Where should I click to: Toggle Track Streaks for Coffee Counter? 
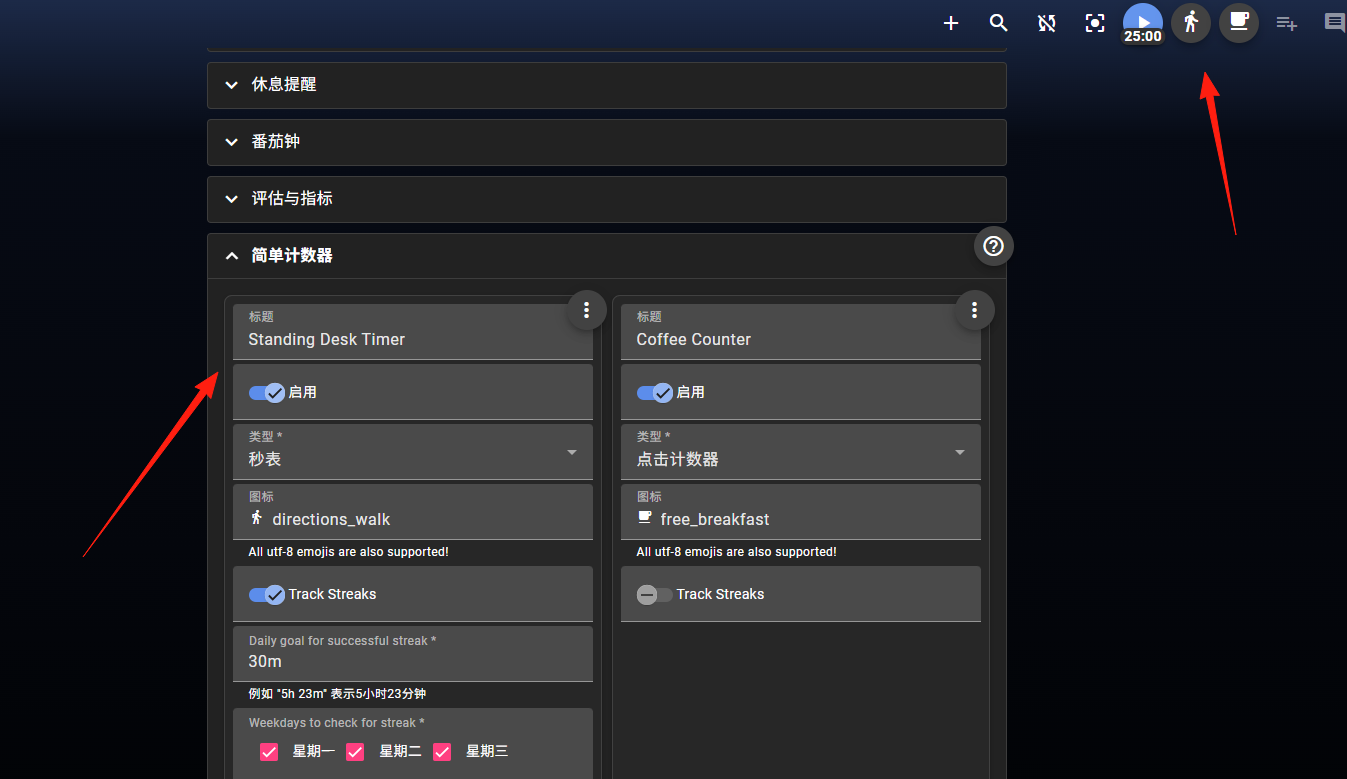pyautogui.click(x=654, y=594)
